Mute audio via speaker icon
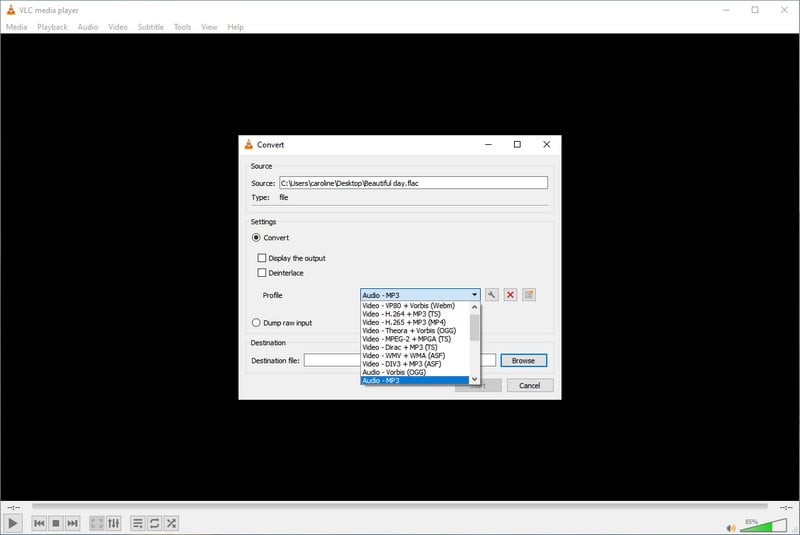The image size is (800, 535). coord(731,528)
